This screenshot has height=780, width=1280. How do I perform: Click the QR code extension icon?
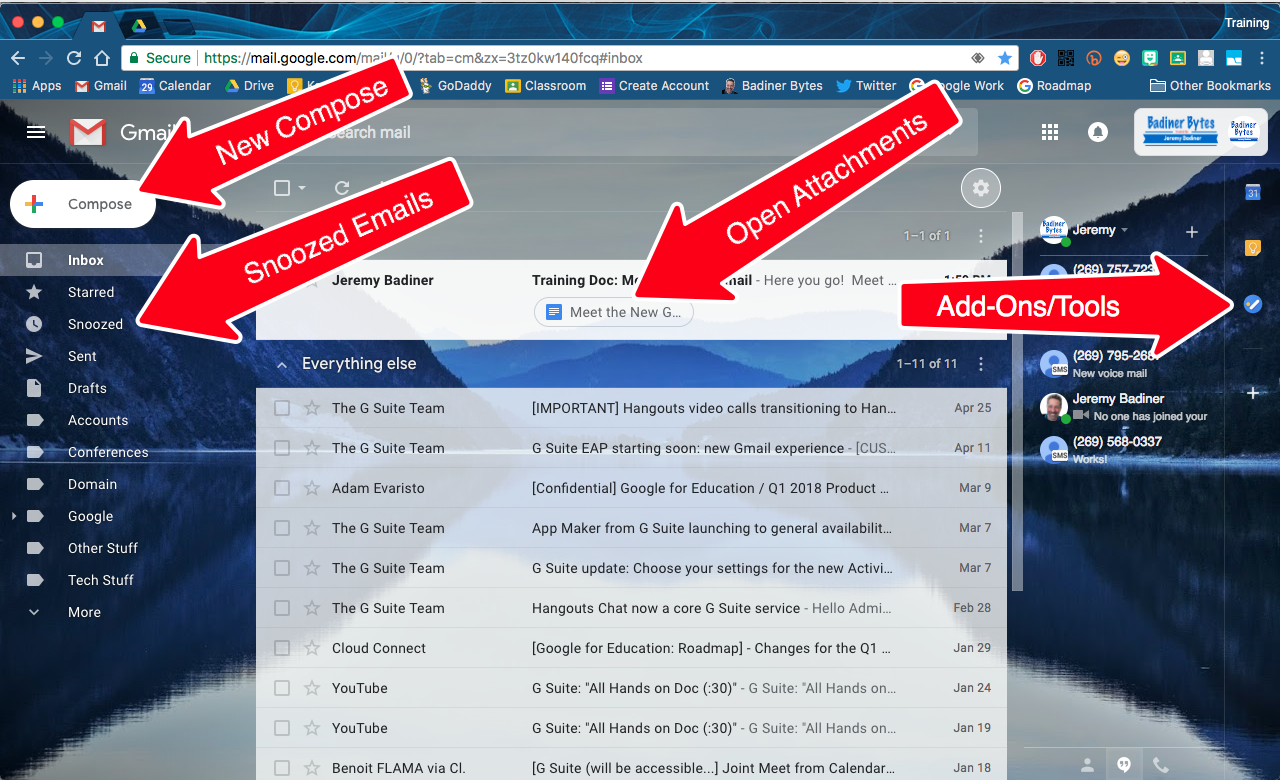pyautogui.click(x=1066, y=58)
